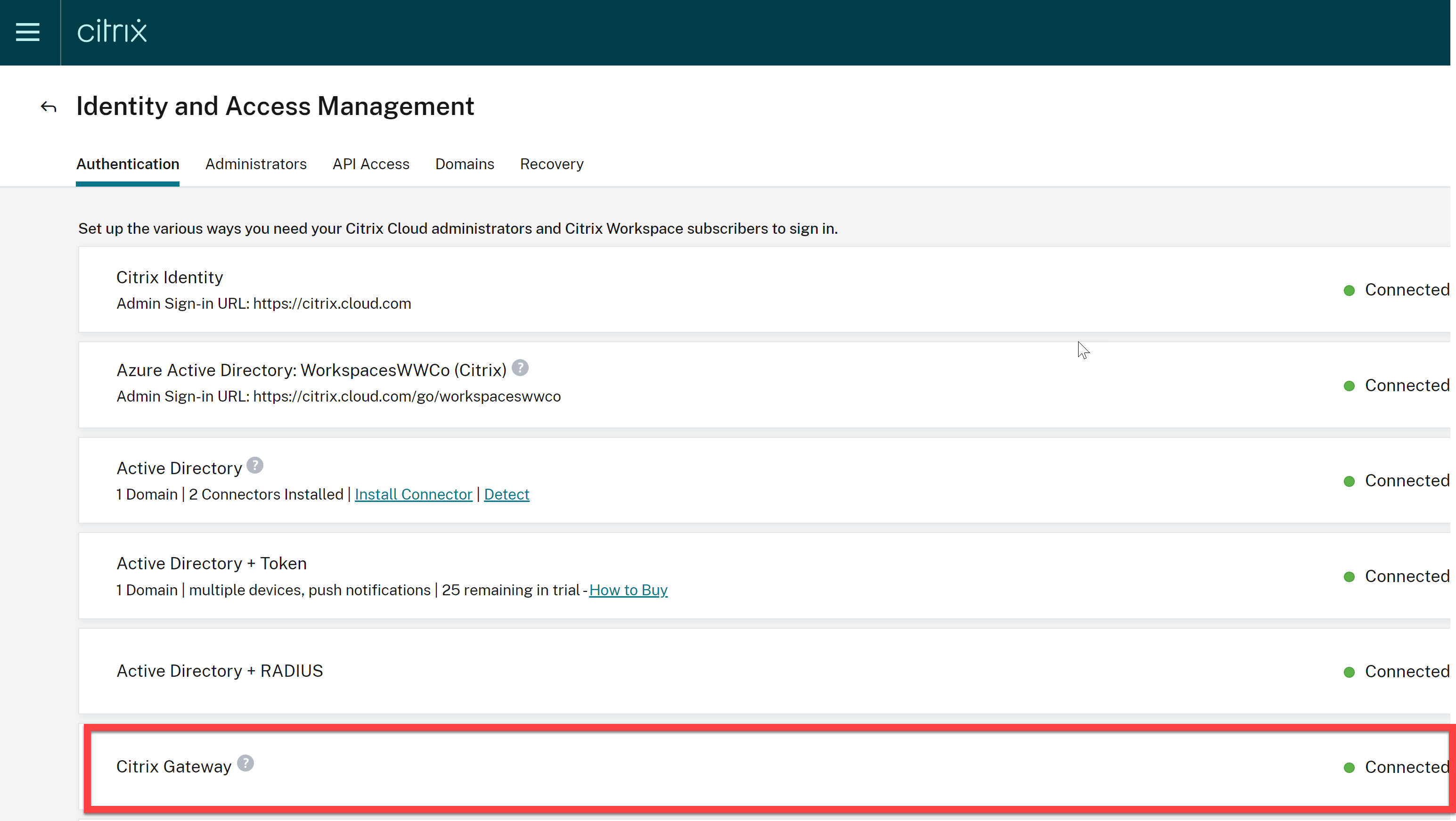Click green status dot for Citrix Gateway
Image resolution: width=1456 pixels, height=821 pixels.
(x=1349, y=768)
